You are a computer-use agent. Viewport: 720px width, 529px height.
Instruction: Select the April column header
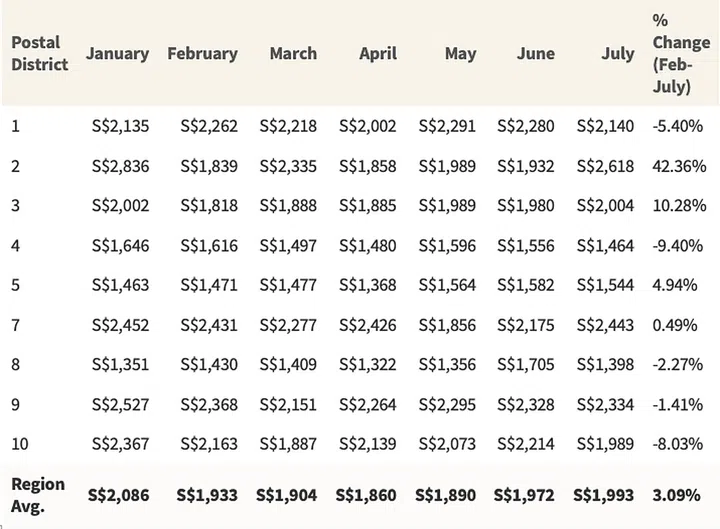(x=377, y=53)
